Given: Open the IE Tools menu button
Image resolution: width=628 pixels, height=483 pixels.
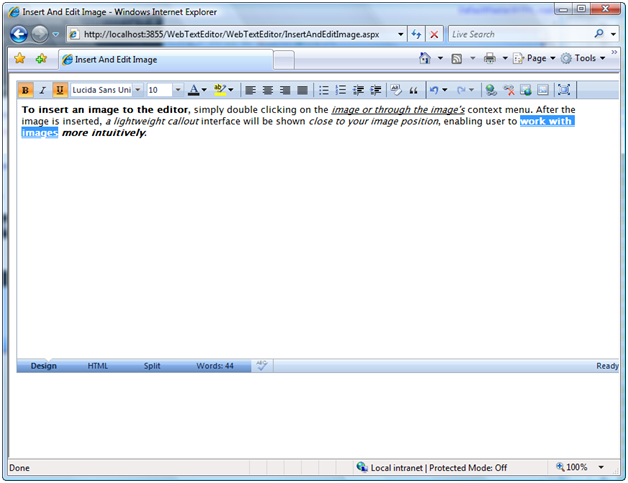Looking at the screenshot, I should click(583, 59).
